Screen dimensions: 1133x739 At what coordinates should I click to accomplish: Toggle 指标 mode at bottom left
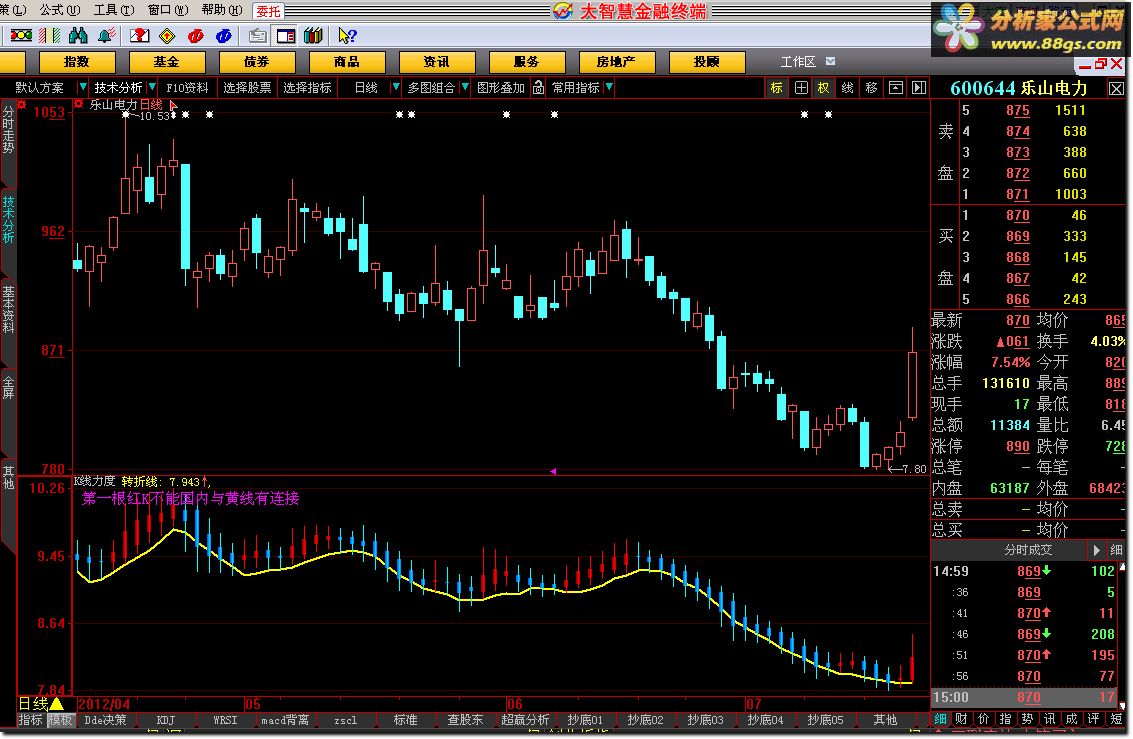coord(30,720)
